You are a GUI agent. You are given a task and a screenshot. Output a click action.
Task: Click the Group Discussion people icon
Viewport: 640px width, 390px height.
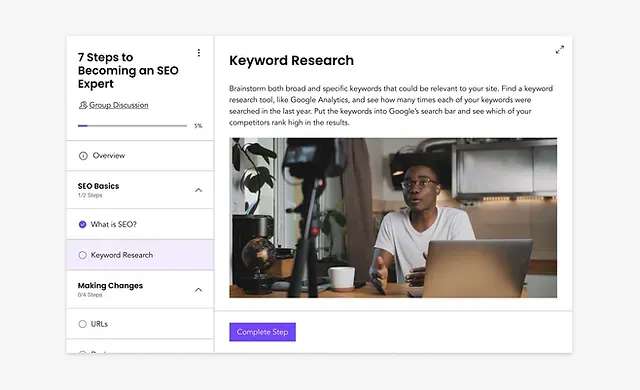click(83, 105)
